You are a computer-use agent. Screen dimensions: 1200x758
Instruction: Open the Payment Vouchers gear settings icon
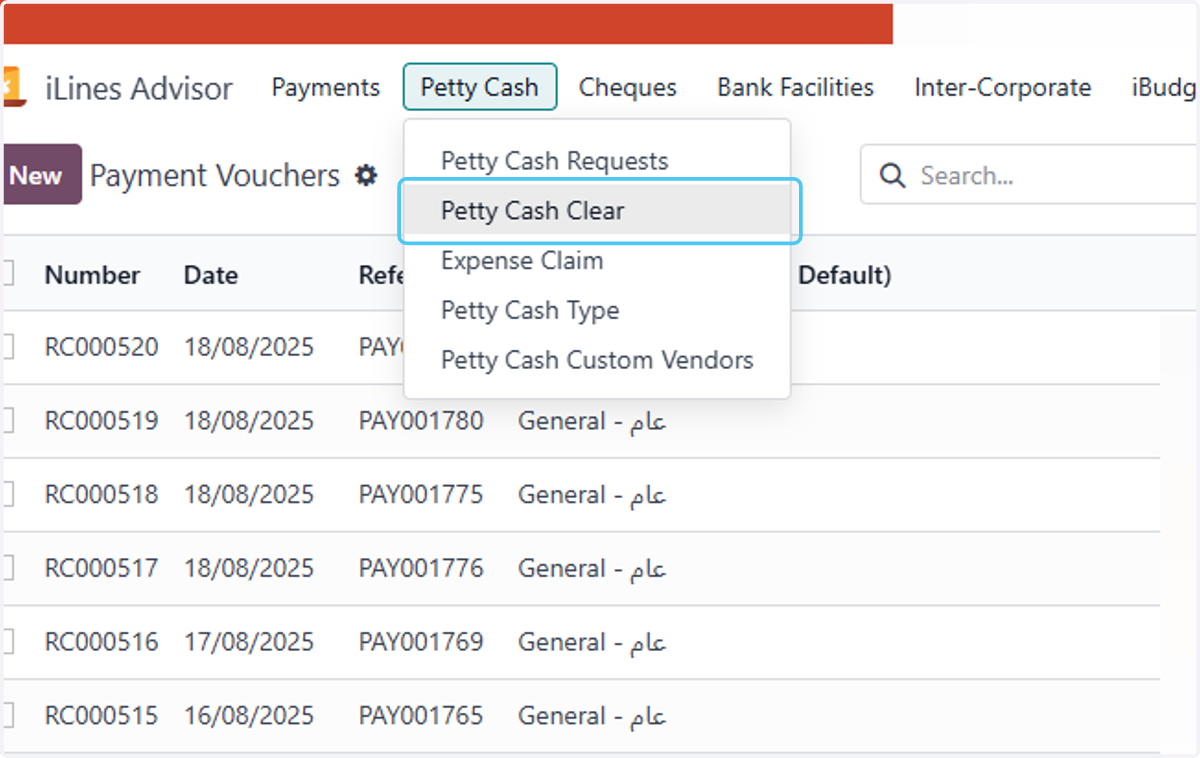tap(367, 176)
